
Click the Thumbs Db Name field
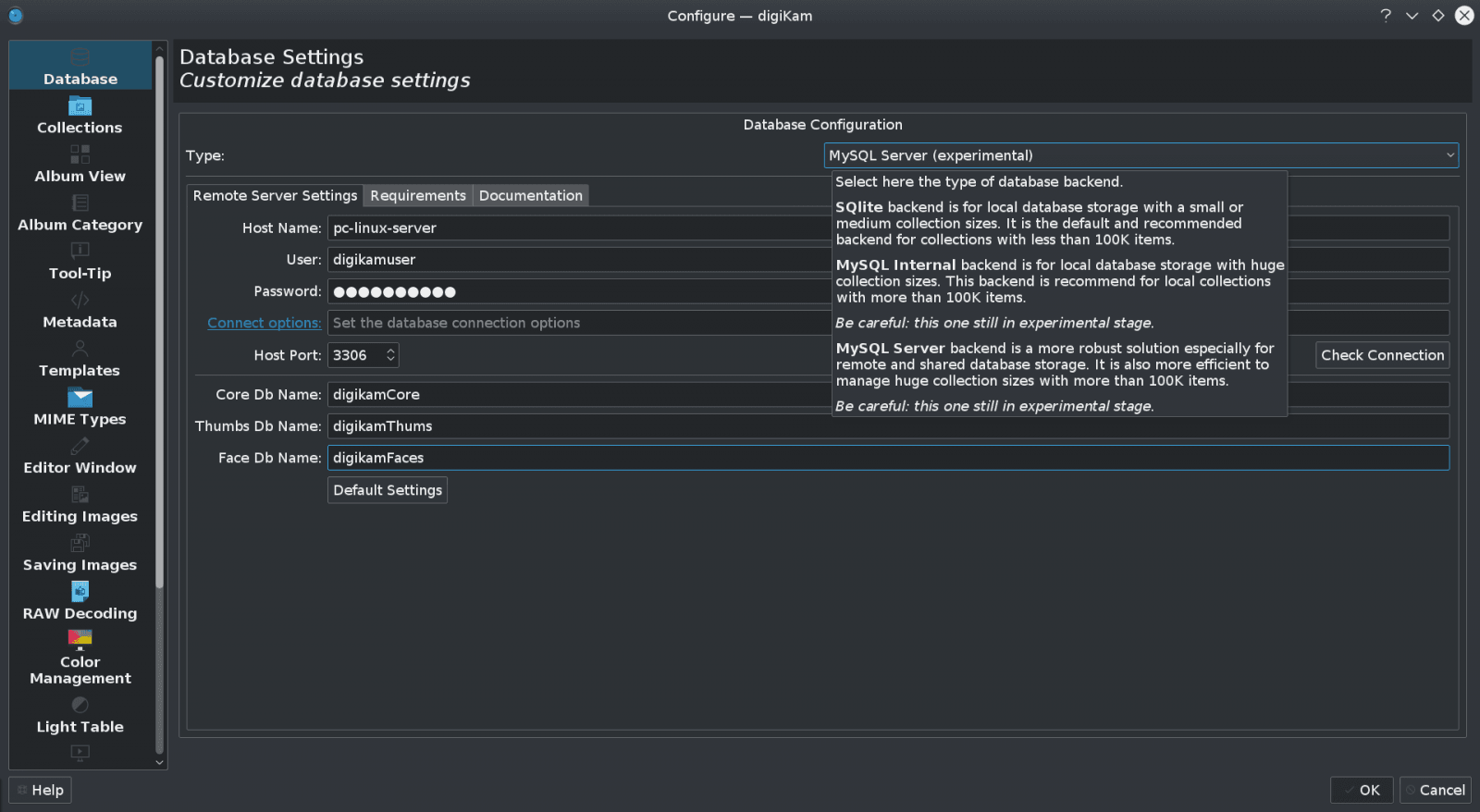(x=888, y=426)
